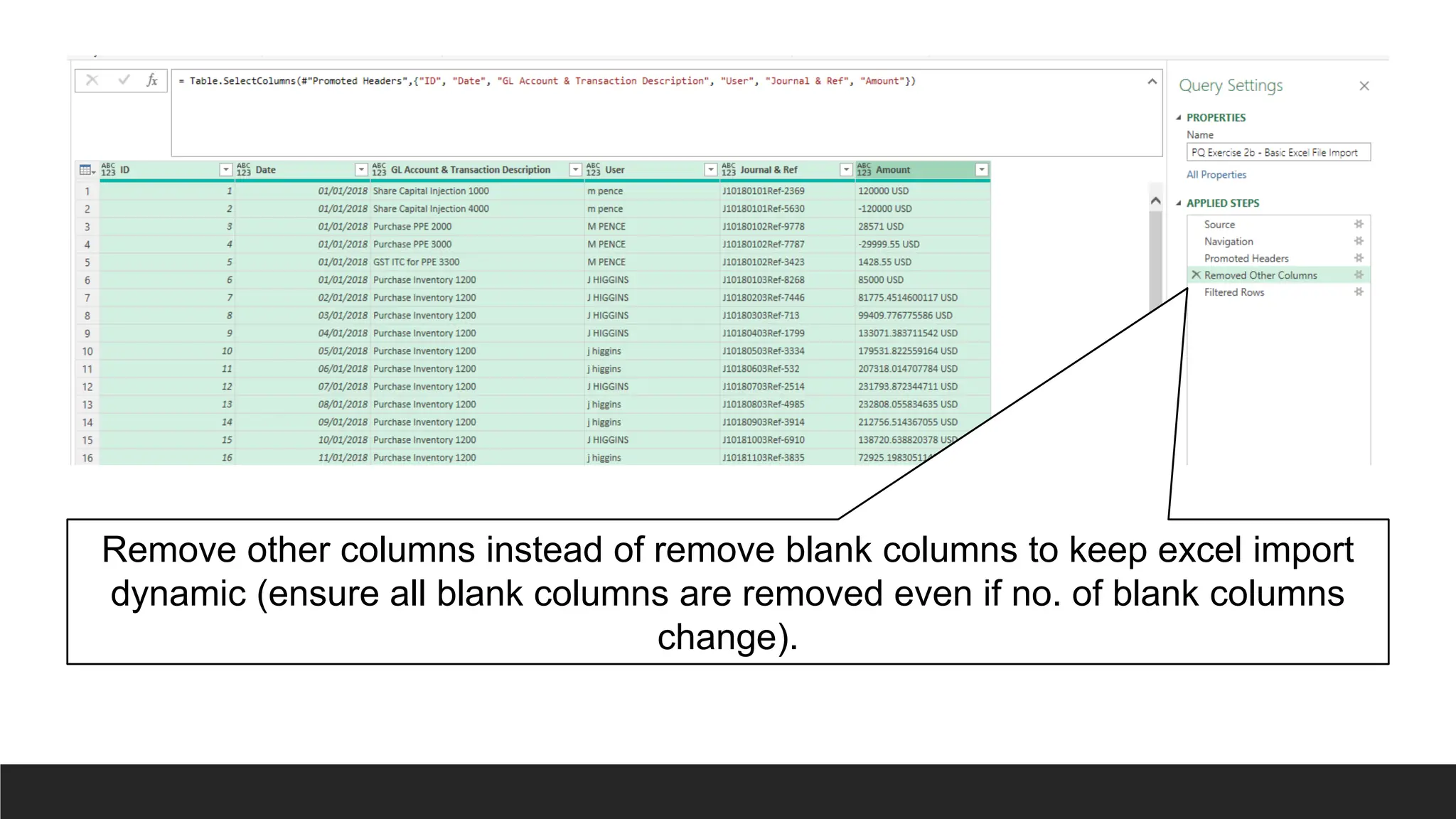Select row number 16 in the grid
The image size is (1456, 819).
[x=87, y=458]
